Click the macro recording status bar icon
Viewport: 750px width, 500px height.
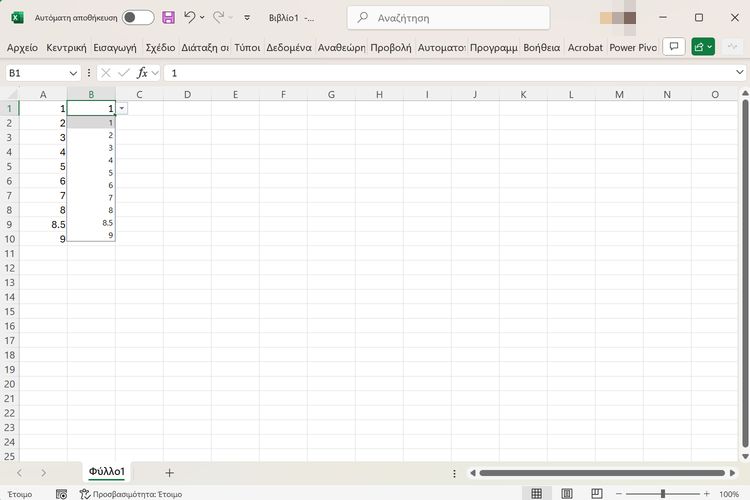[62, 494]
